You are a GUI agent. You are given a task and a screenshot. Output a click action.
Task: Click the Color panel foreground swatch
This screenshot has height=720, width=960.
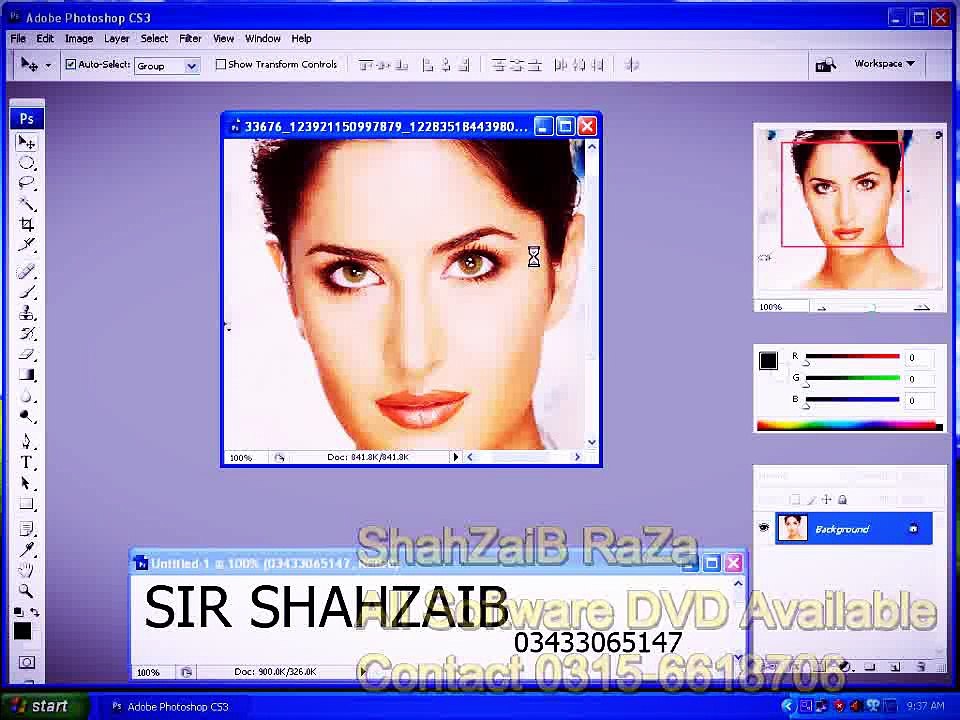pos(768,361)
